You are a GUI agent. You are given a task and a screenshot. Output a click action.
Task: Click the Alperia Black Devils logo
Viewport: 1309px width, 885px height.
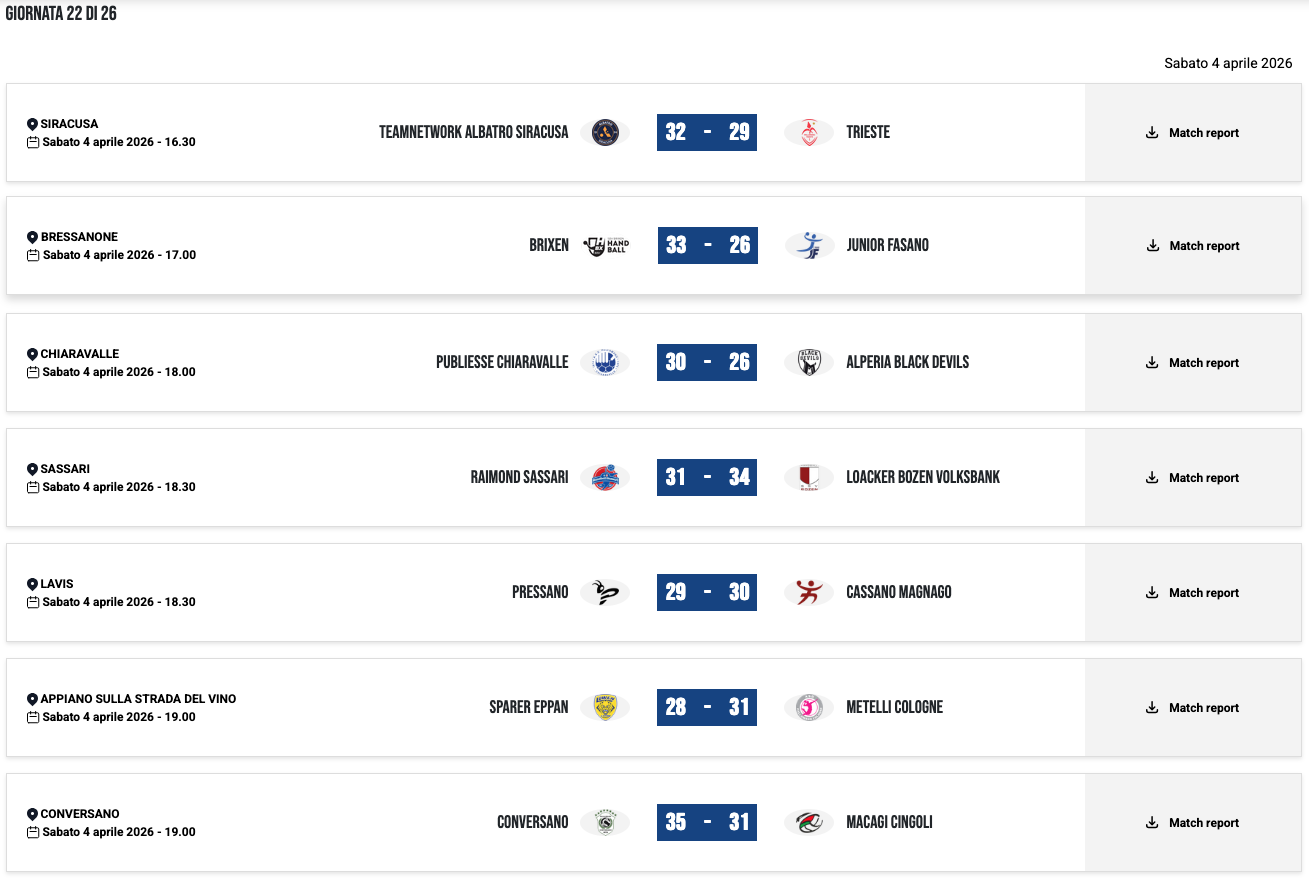click(809, 362)
